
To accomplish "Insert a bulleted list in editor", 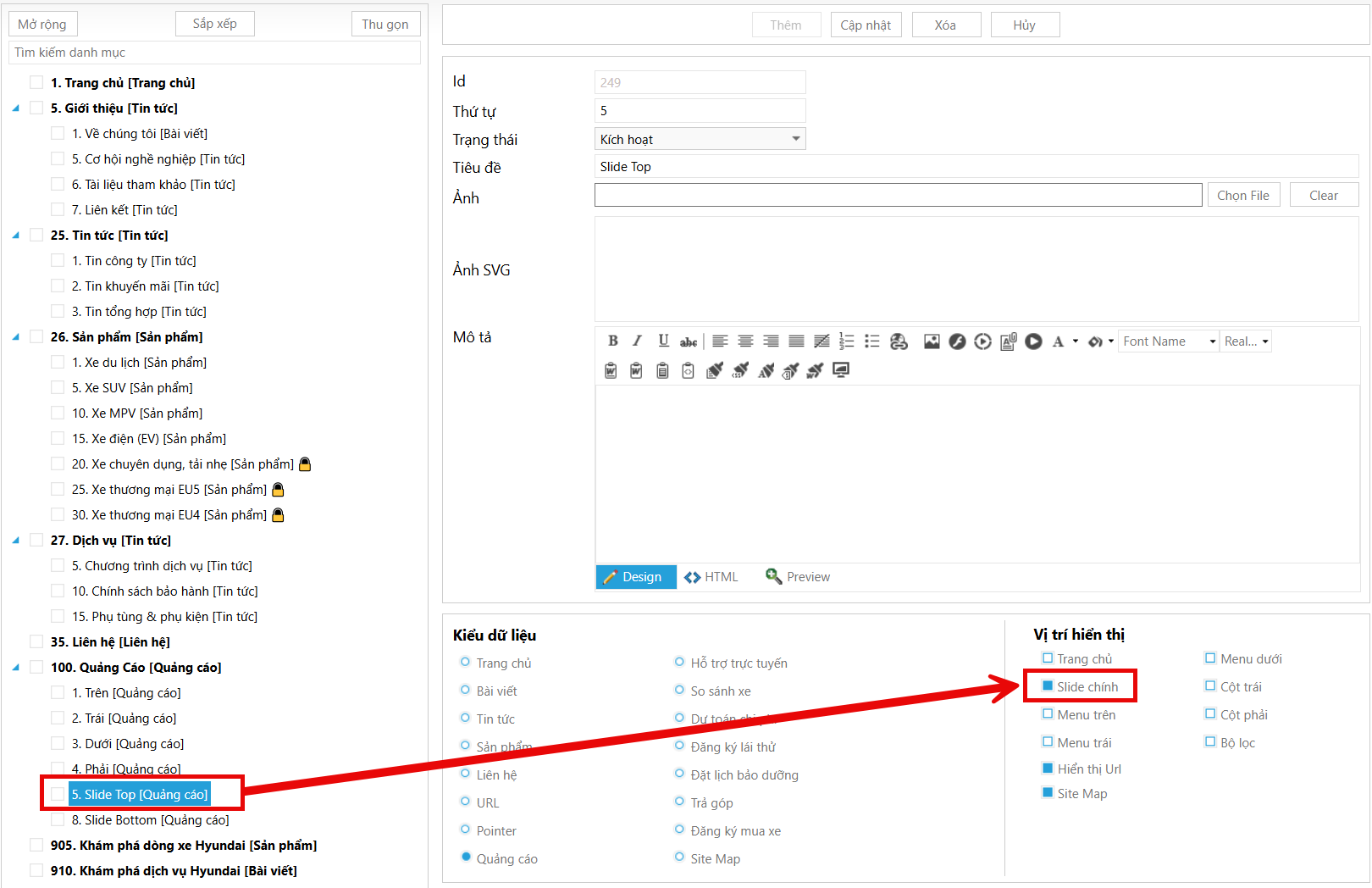I will pos(871,341).
